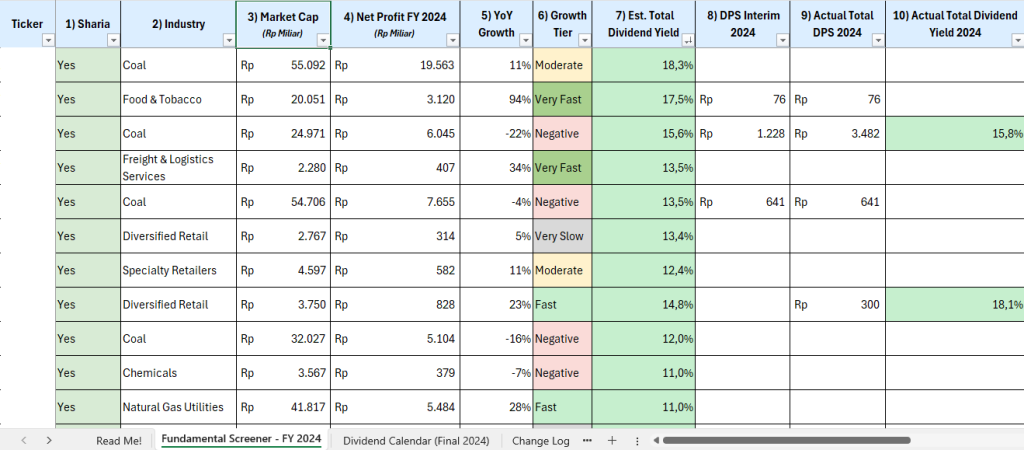Add a new sheet with the plus button
Viewport: 1024px width, 450px height.
pyautogui.click(x=612, y=440)
